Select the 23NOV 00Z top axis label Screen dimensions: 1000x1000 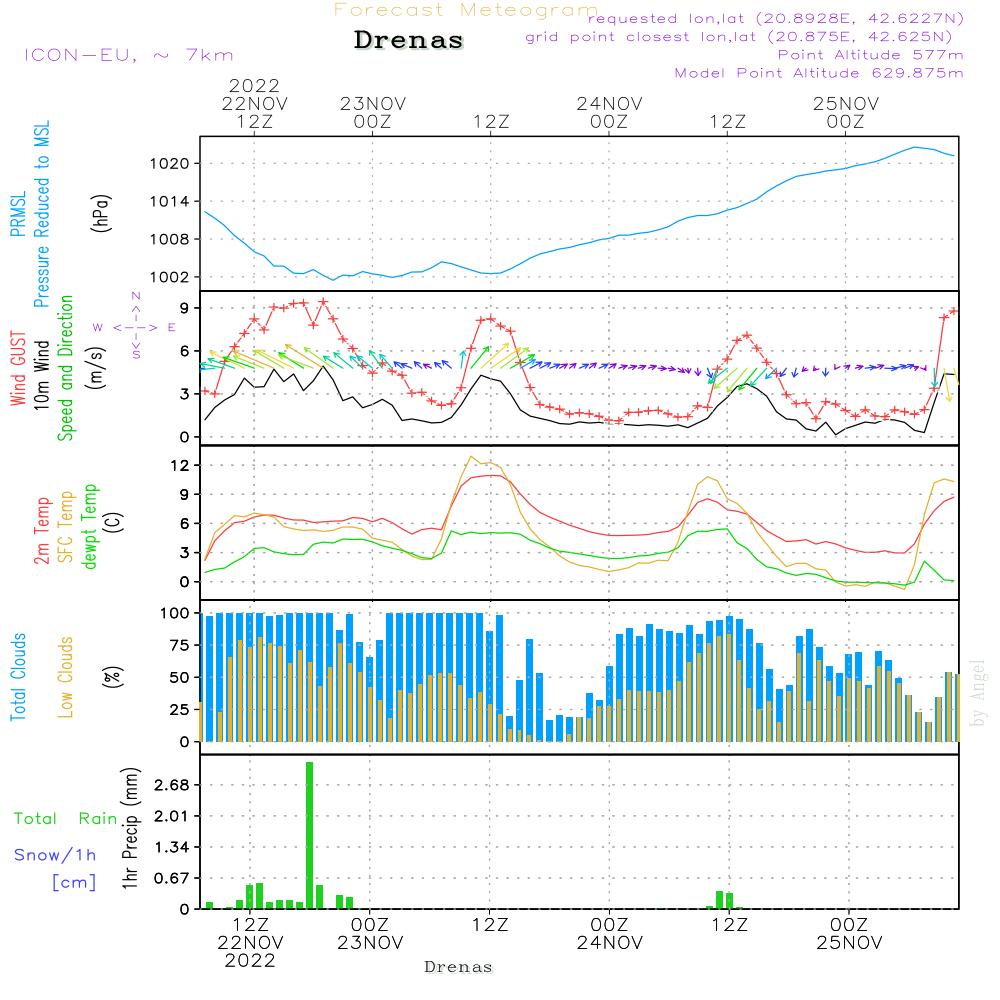click(372, 112)
